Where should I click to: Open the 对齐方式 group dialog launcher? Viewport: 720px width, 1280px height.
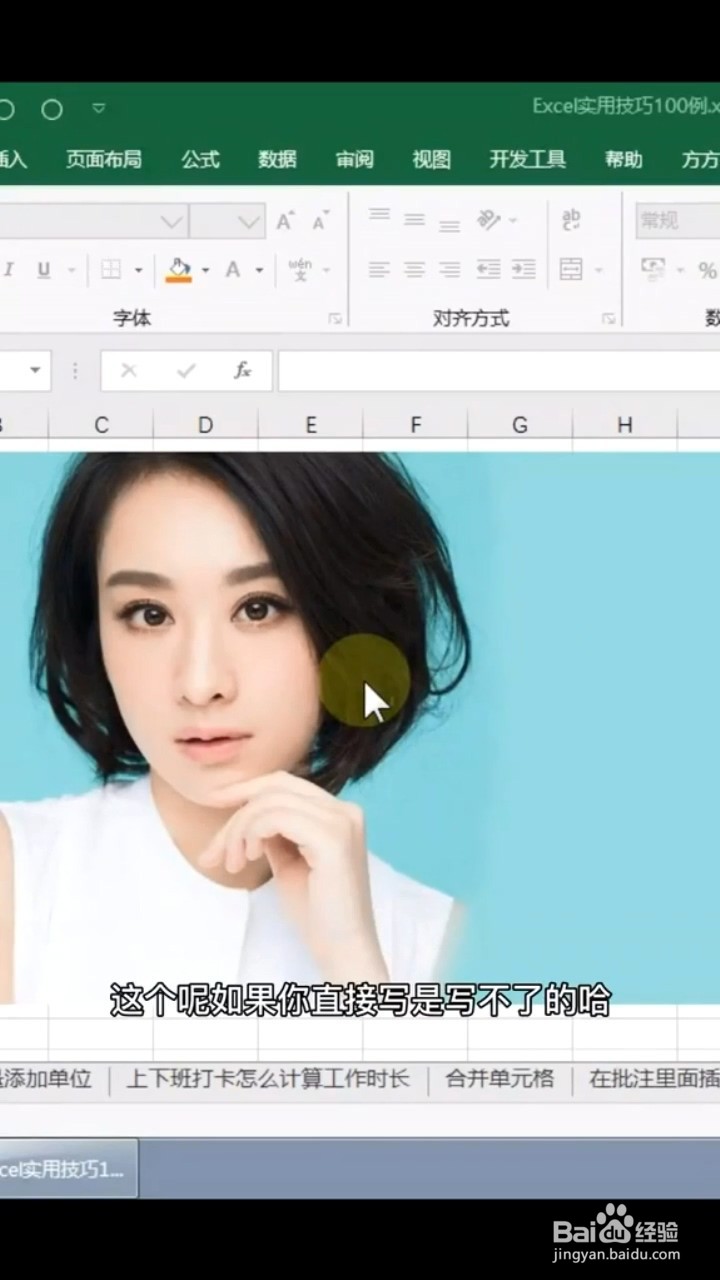tap(608, 319)
